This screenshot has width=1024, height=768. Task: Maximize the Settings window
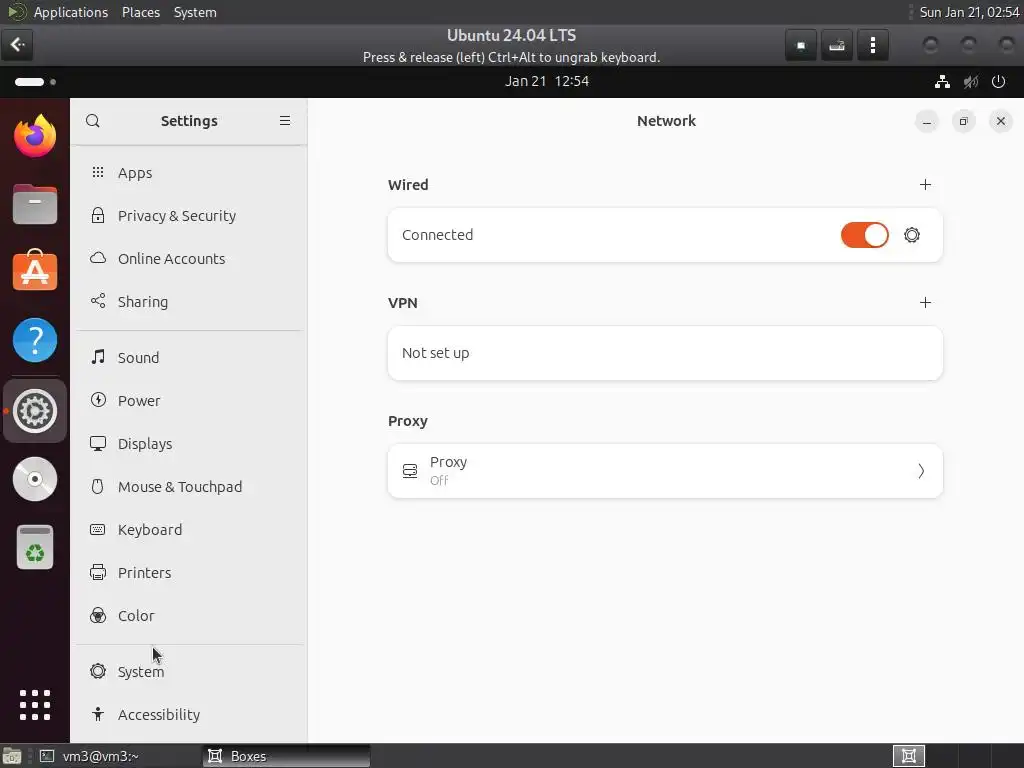(963, 121)
